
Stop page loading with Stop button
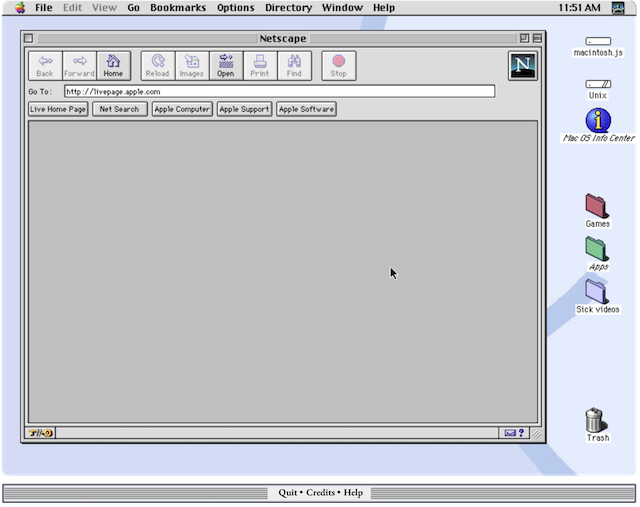[x=339, y=66]
